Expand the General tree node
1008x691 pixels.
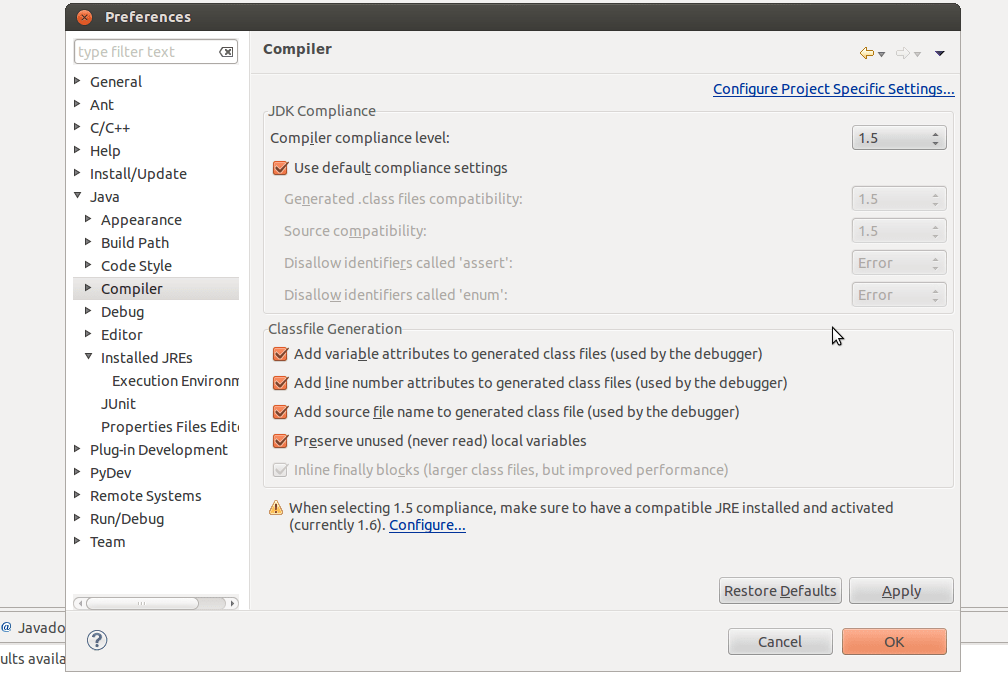point(77,81)
